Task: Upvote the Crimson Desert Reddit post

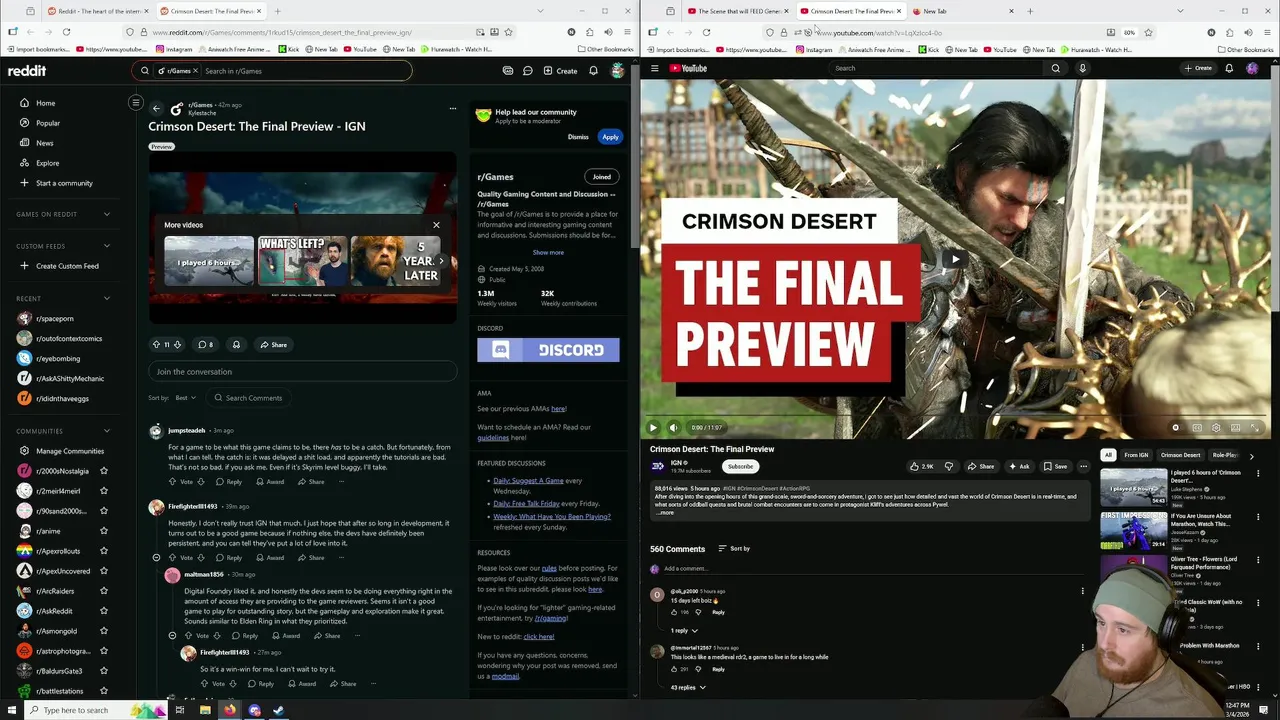Action: point(156,345)
